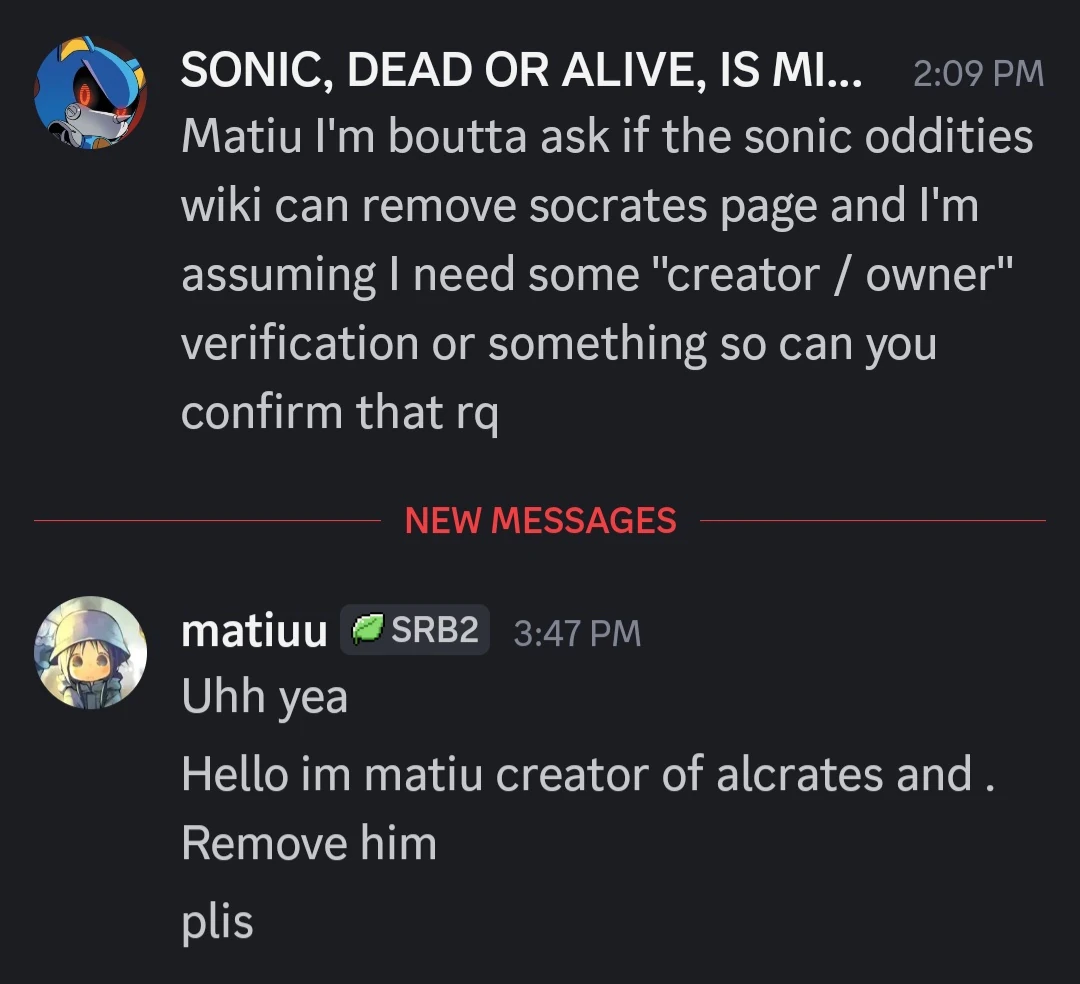Tap the "Uhh yea" message
The image size is (1080, 984).
[x=265, y=696]
